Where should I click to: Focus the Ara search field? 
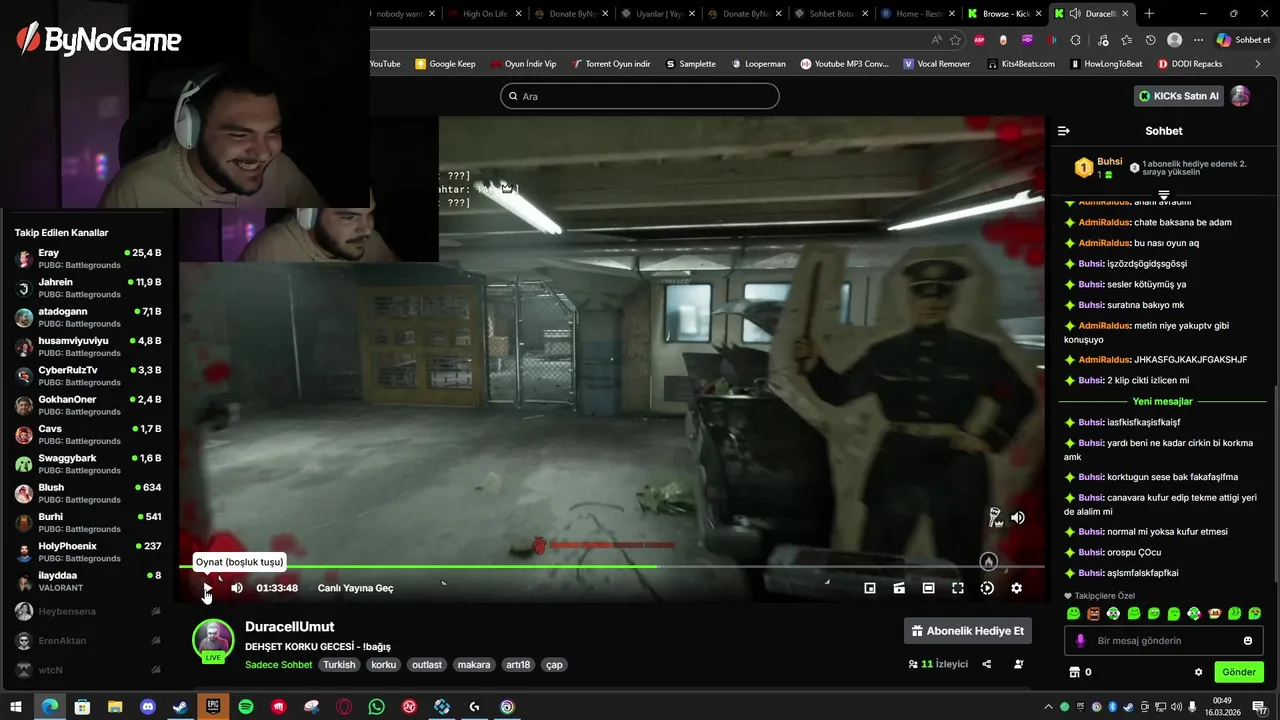pos(640,96)
